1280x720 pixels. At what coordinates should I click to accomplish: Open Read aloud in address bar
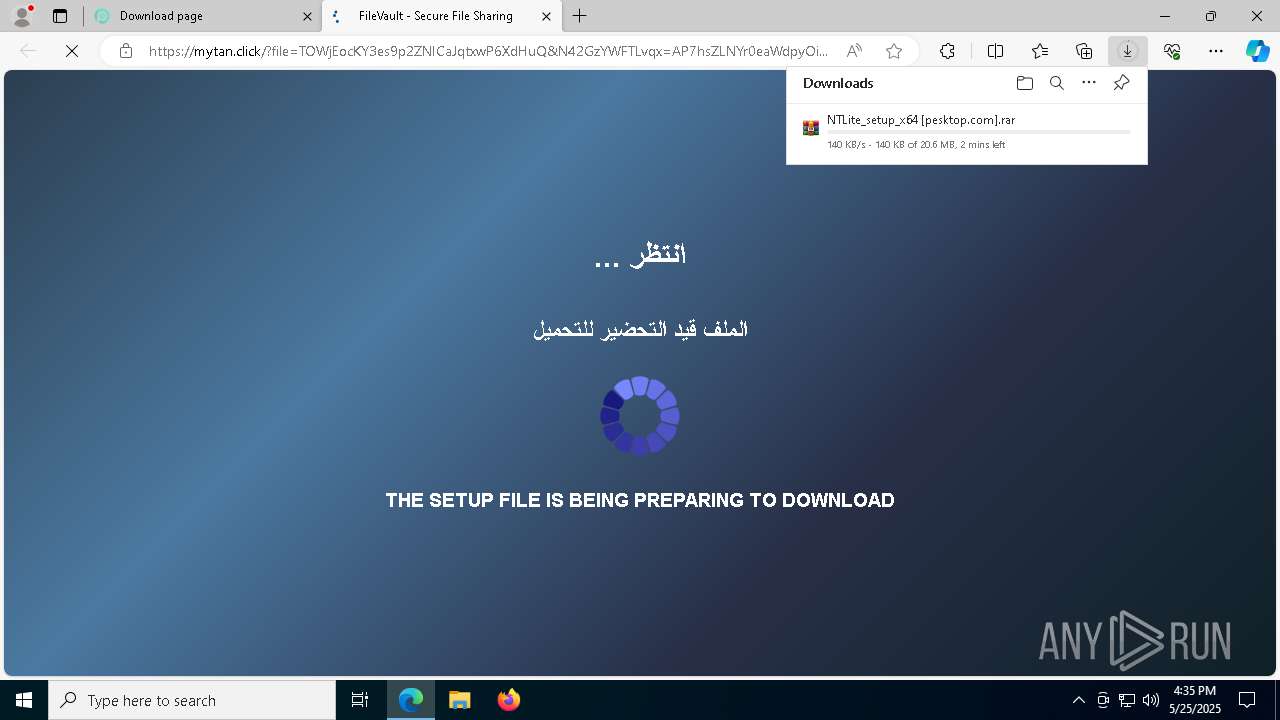pyautogui.click(x=854, y=51)
